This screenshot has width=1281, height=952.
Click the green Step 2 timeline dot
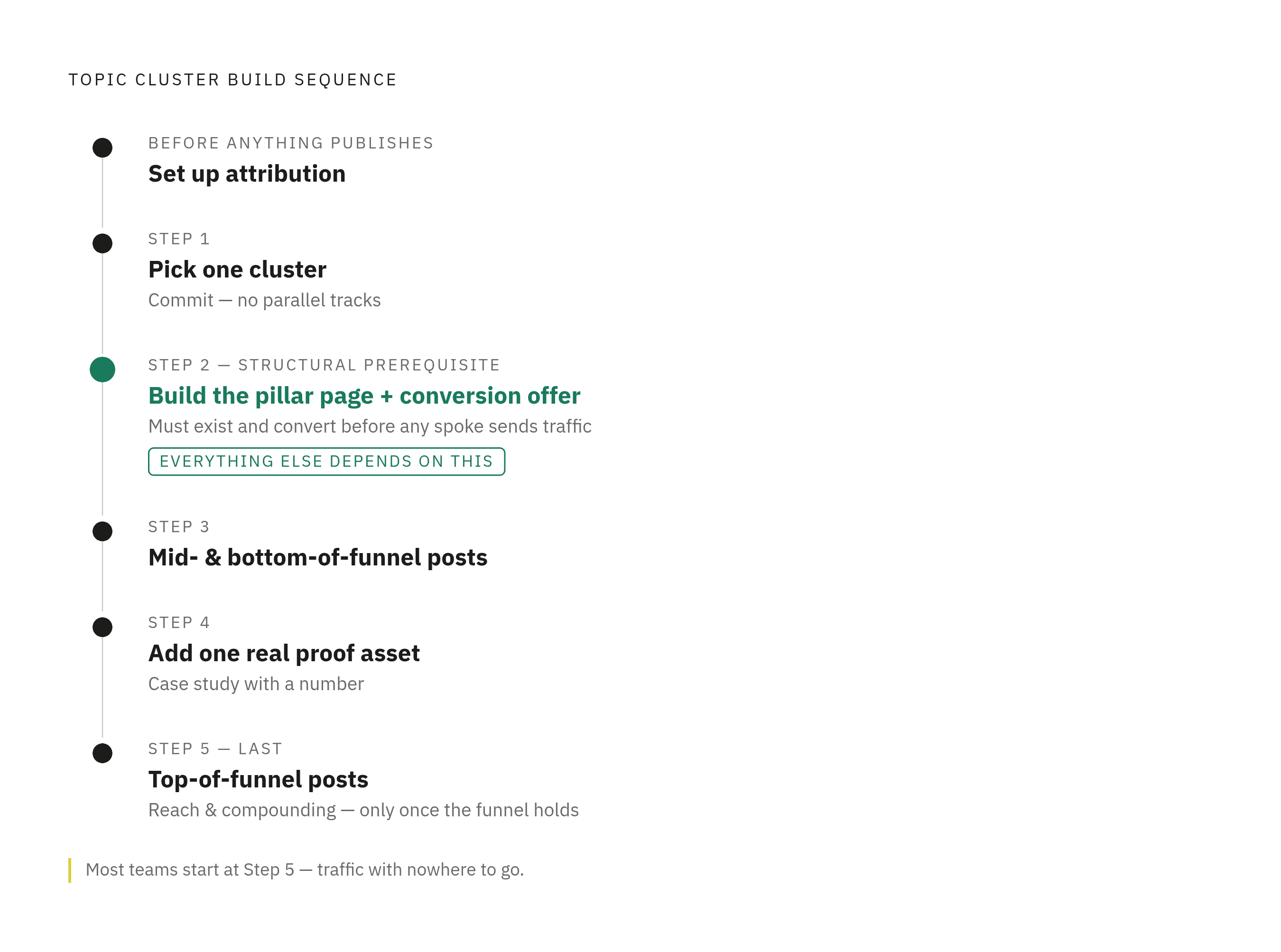click(x=102, y=370)
